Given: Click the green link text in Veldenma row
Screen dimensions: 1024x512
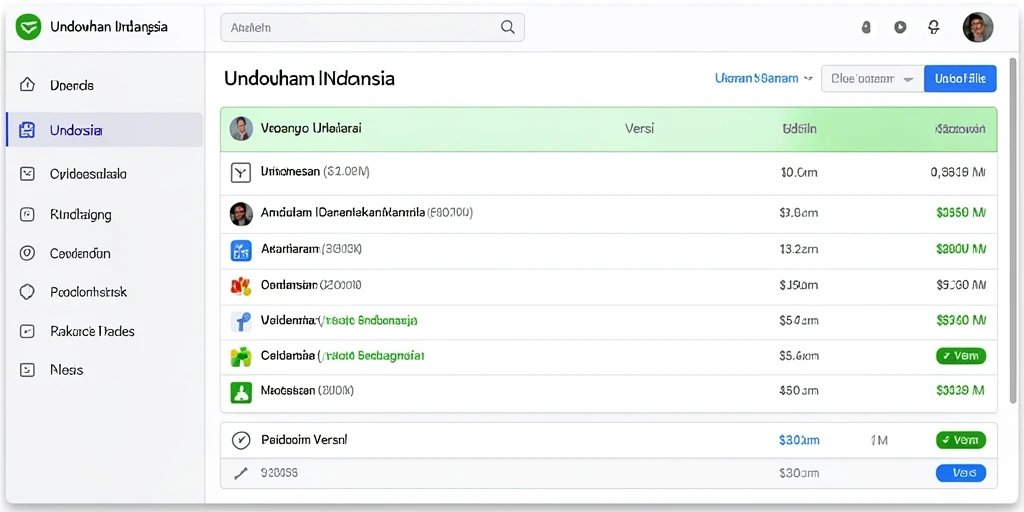Looking at the screenshot, I should tap(369, 321).
